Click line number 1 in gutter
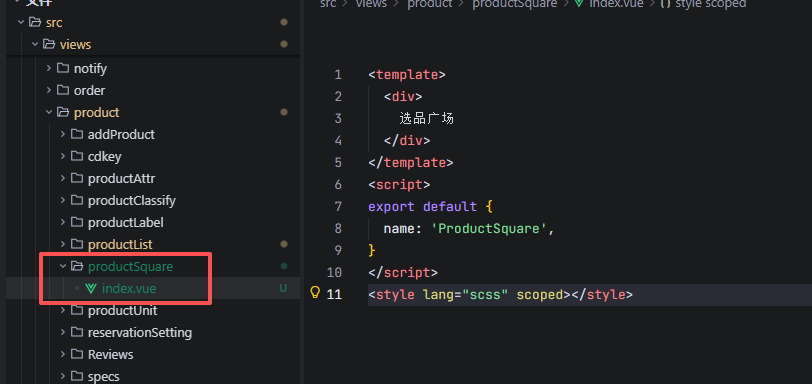This screenshot has height=384, width=812. pos(338,75)
